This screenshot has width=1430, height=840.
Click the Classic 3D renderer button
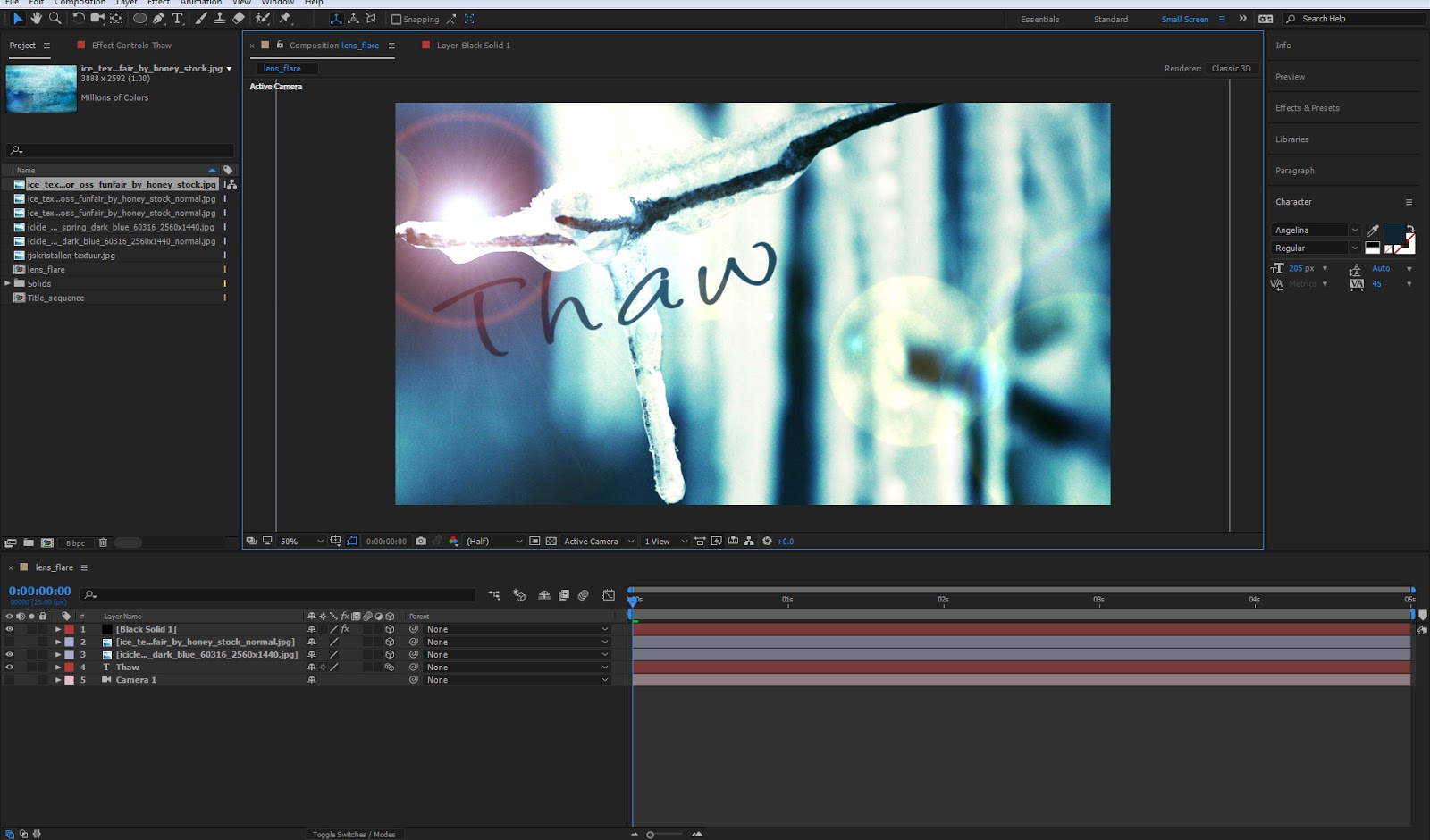click(1232, 69)
